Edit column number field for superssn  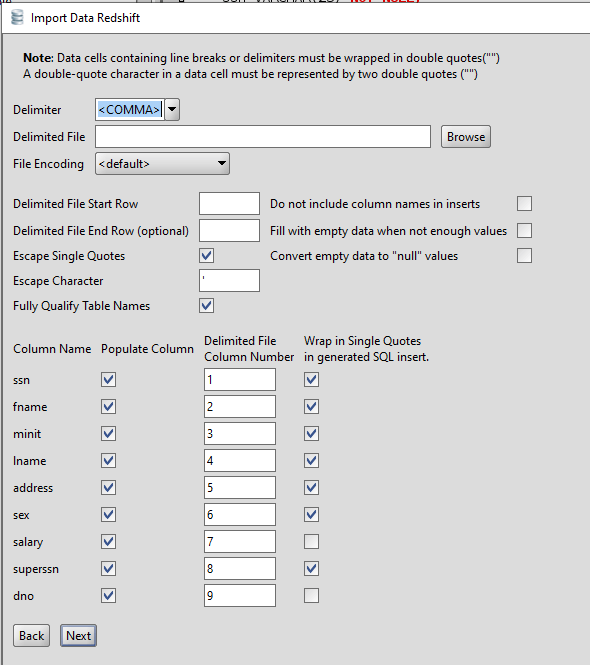click(x=240, y=569)
